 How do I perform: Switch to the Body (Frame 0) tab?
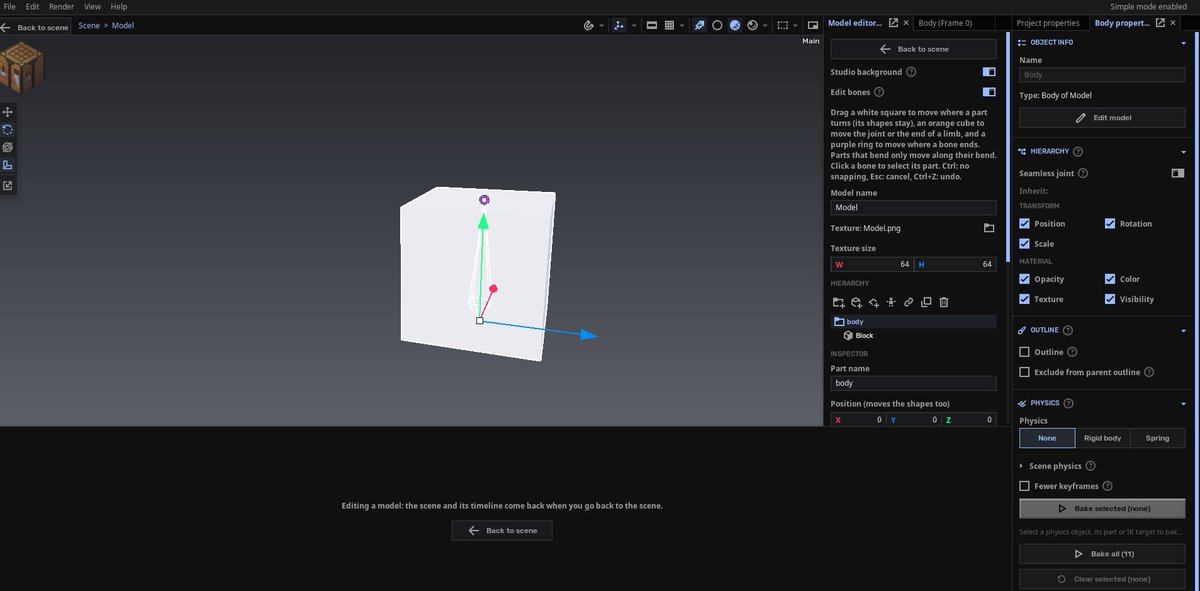coord(945,23)
